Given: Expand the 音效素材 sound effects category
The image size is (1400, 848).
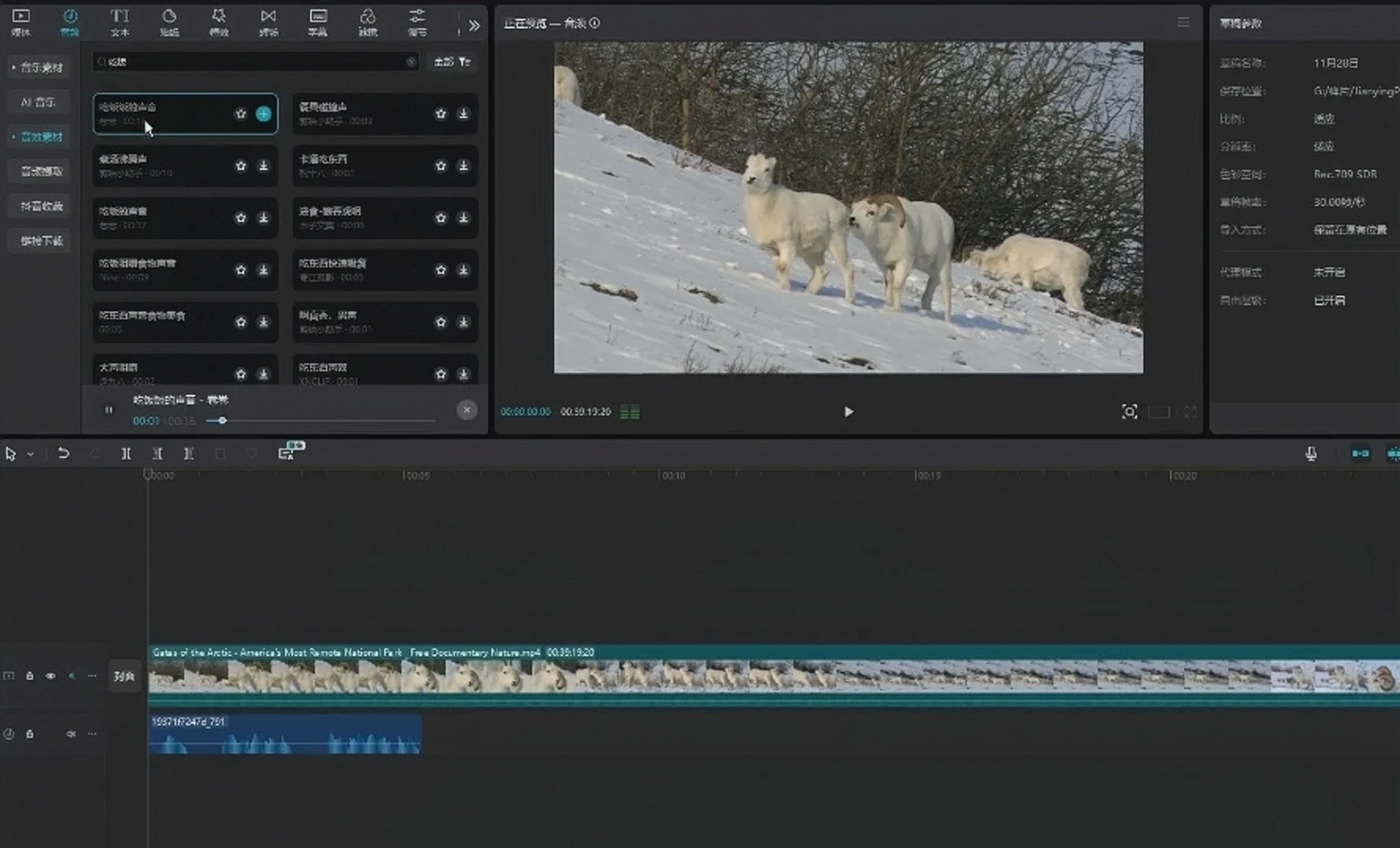Looking at the screenshot, I should point(38,137).
